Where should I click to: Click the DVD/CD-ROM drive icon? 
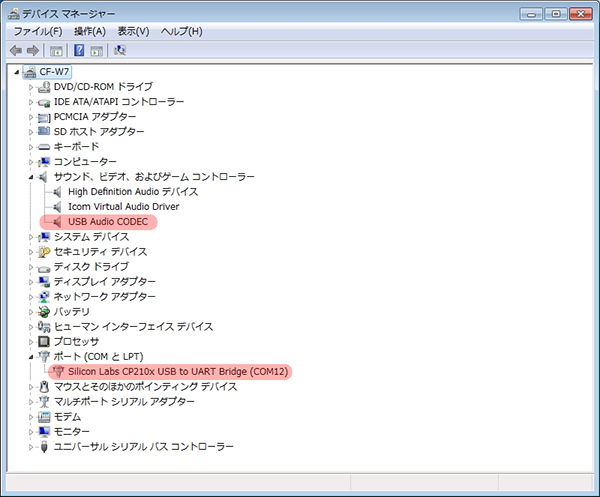coord(44,87)
